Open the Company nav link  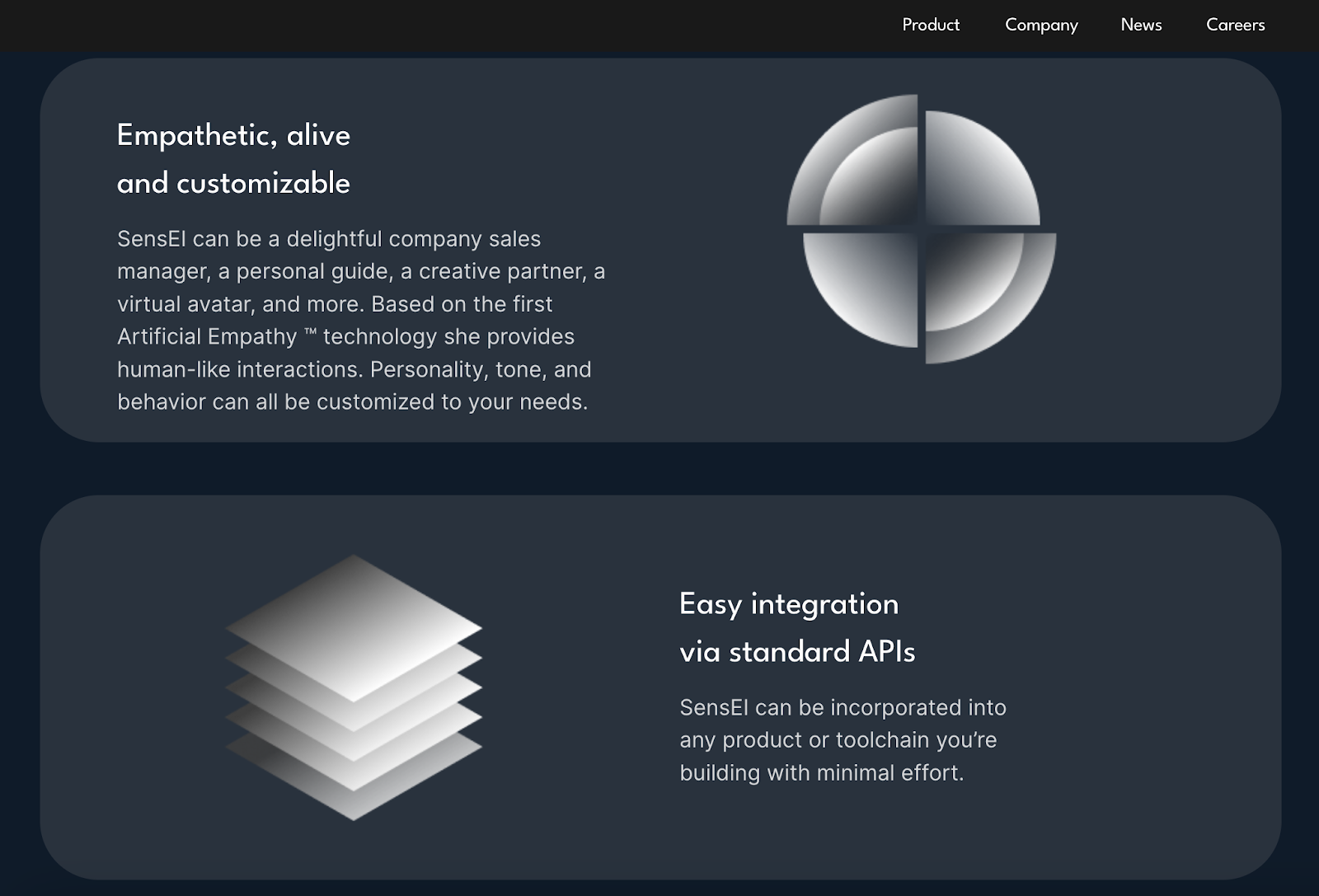[x=1041, y=26]
